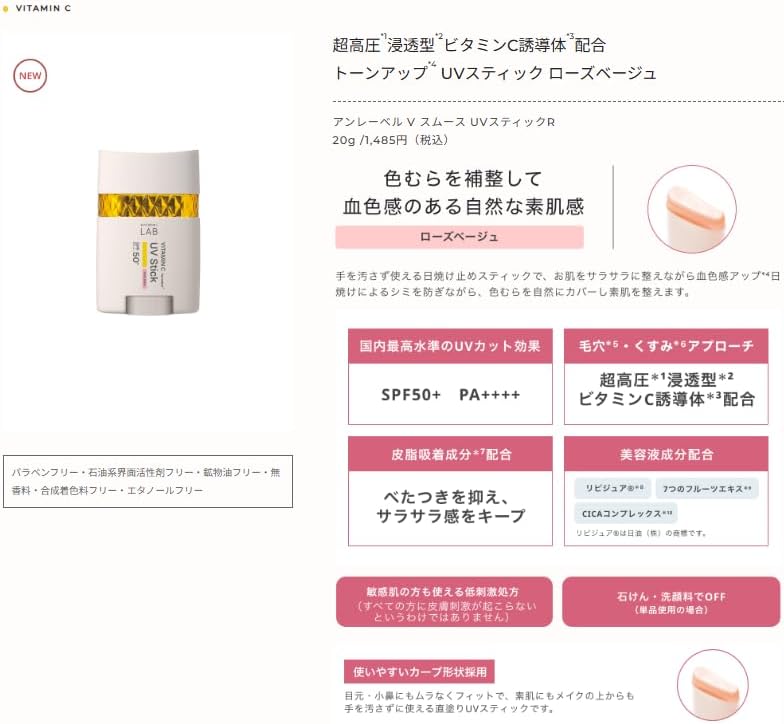Select the ローズベージュ color label bar
The height and width of the screenshot is (724, 784).
(459, 237)
